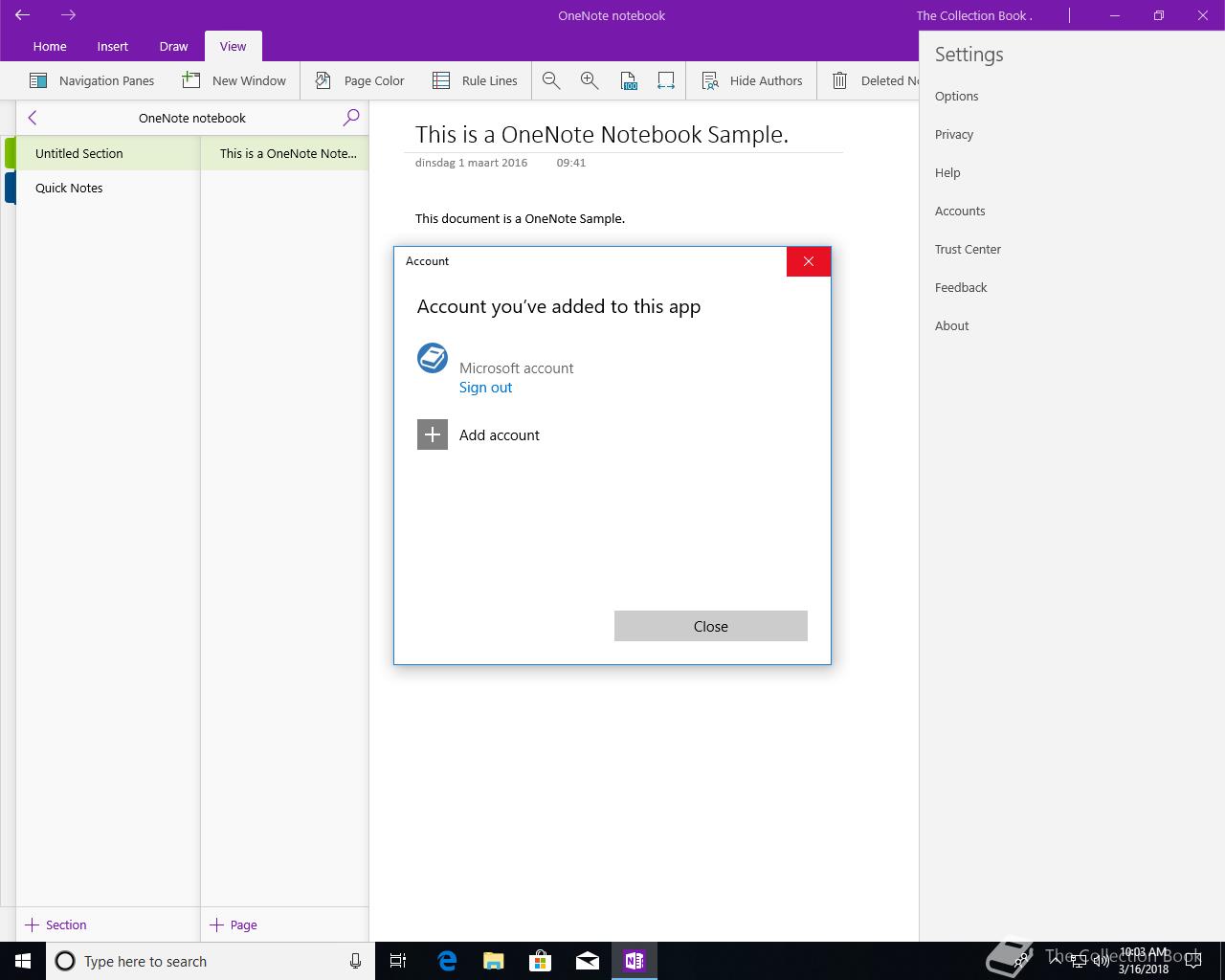The height and width of the screenshot is (980, 1225).
Task: Click Hide Authors in View ribbon
Action: tap(752, 81)
